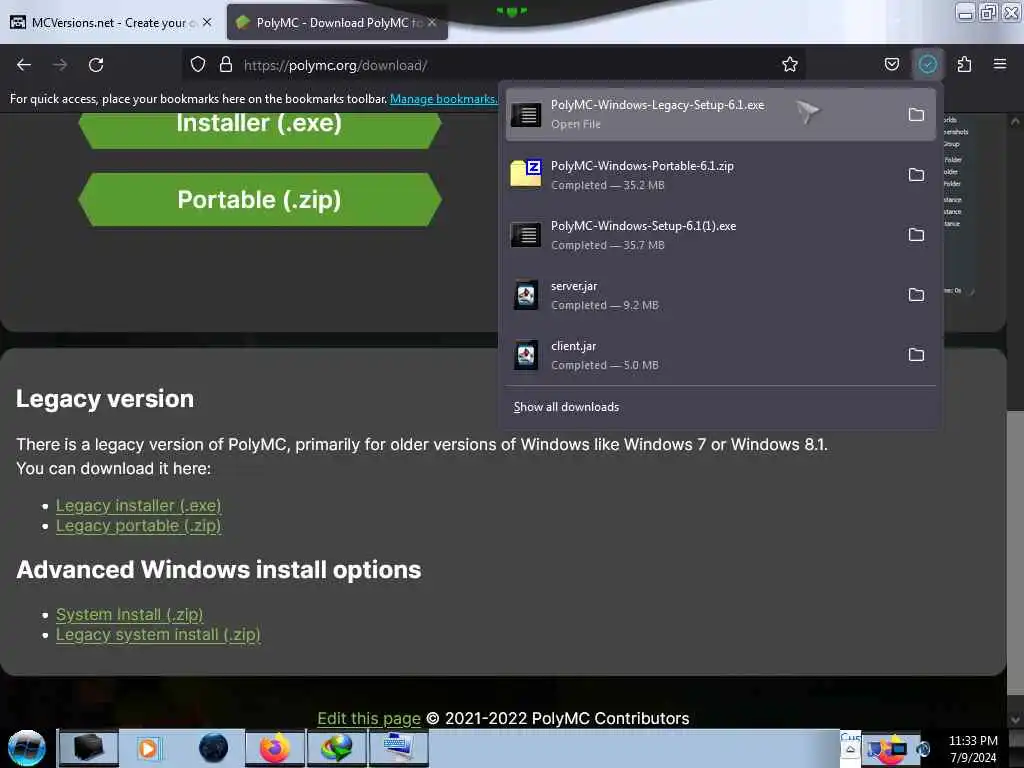Select the PolyMC-Windows-Setup-6.1(1).exe download entry
1024x768 pixels.
tap(721, 235)
